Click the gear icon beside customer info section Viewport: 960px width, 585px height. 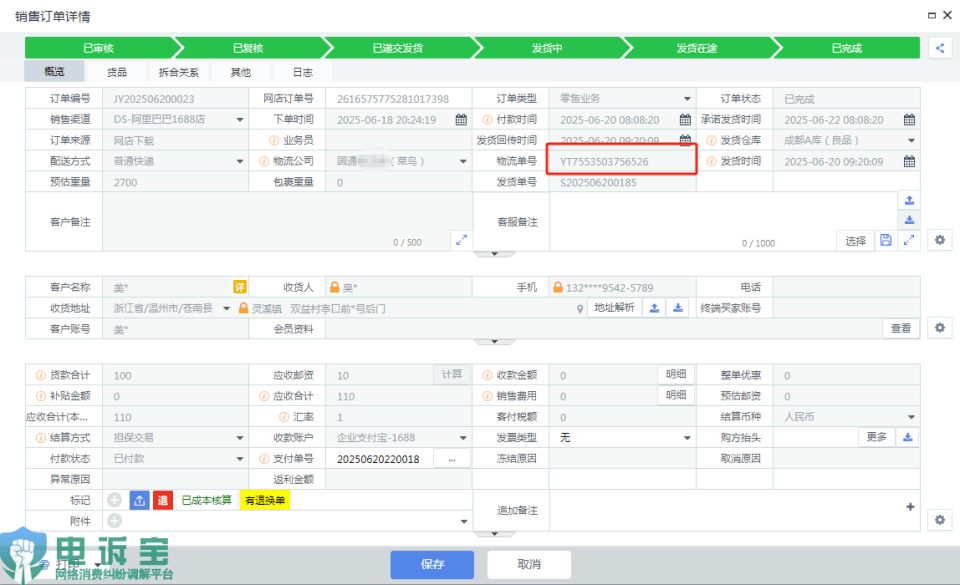click(x=939, y=328)
